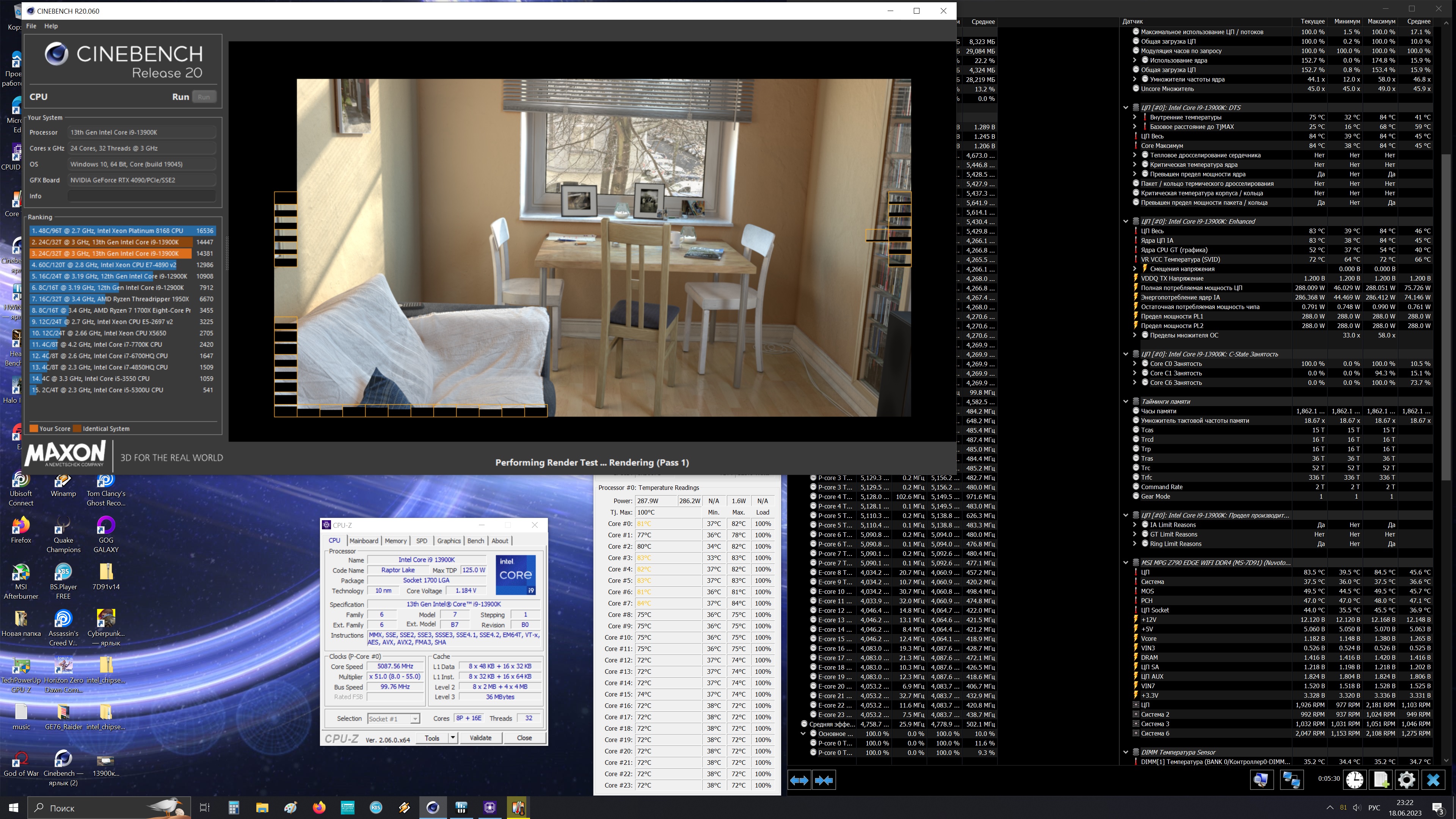Expand IA Limit Reasons sensor row
Image resolution: width=1456 pixels, height=819 pixels.
[1134, 525]
